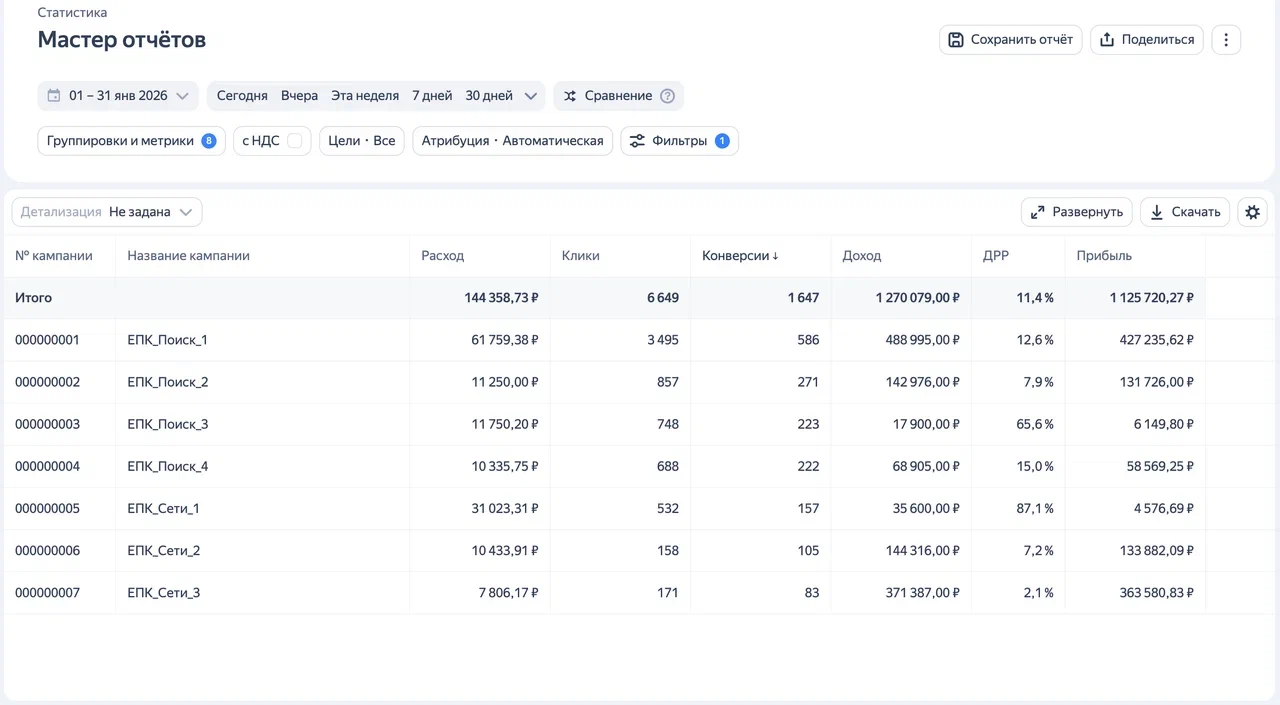This screenshot has height=705, width=1280.
Task: Expand the date range 01 – 31 янв 2026 dropdown
Action: (182, 96)
